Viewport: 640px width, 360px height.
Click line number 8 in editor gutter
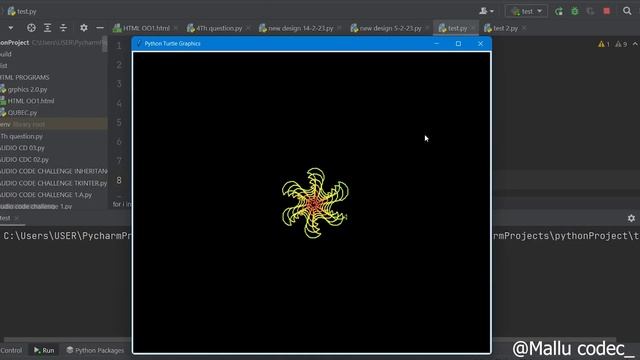pos(119,180)
